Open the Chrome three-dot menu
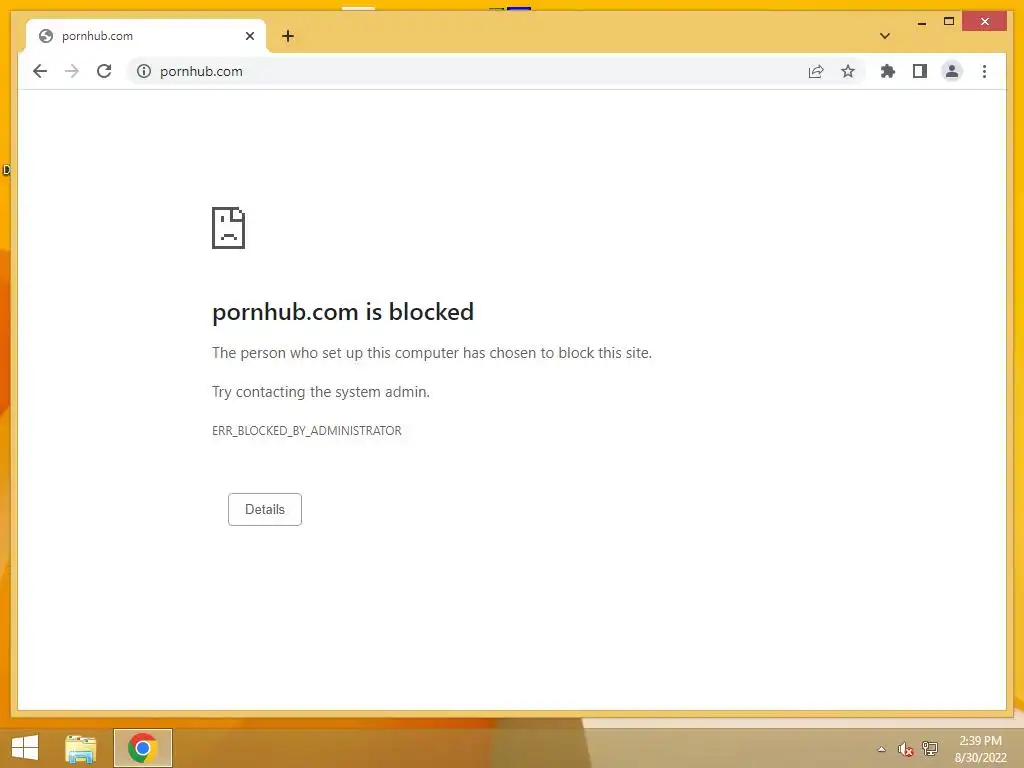The width and height of the screenshot is (1024, 768). click(984, 71)
